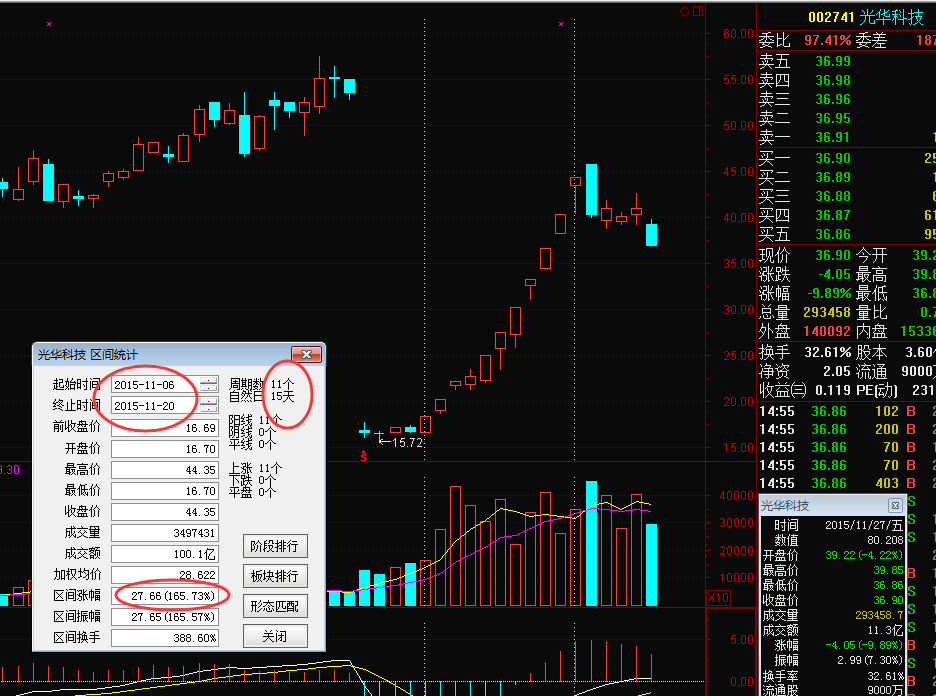
Task: Click the 外盘 value 140092
Action: (827, 331)
